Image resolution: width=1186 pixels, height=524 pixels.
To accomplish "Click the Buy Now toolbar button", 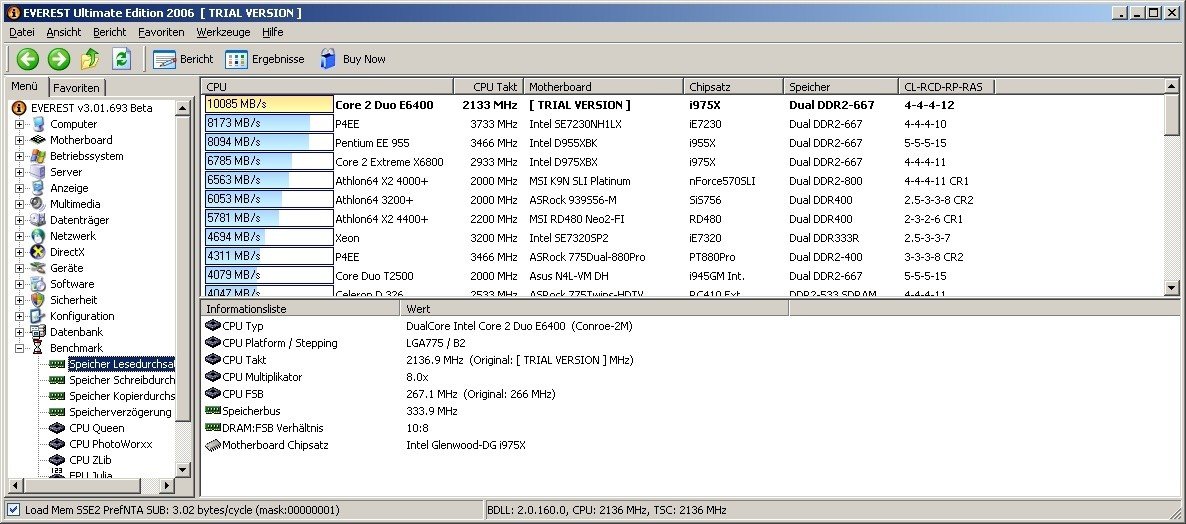I will tap(352, 59).
